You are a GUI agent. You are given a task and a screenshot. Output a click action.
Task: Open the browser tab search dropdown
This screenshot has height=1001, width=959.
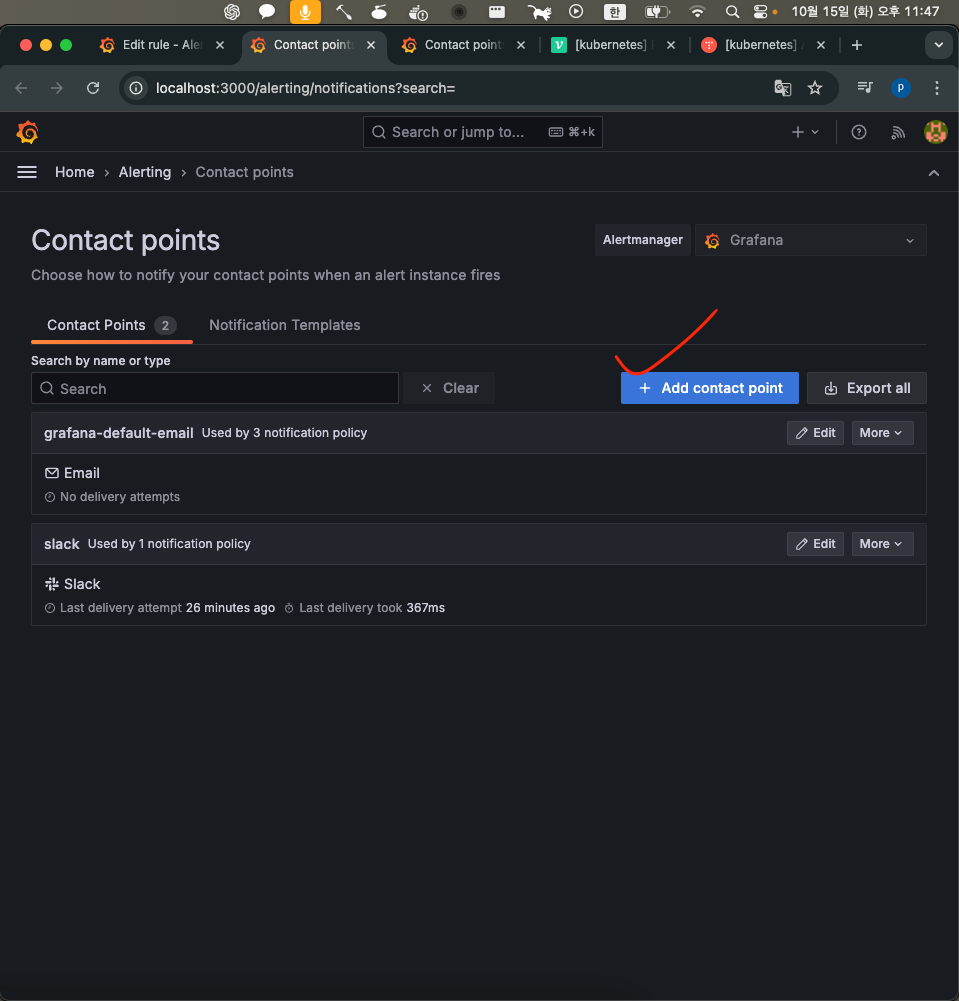point(939,45)
